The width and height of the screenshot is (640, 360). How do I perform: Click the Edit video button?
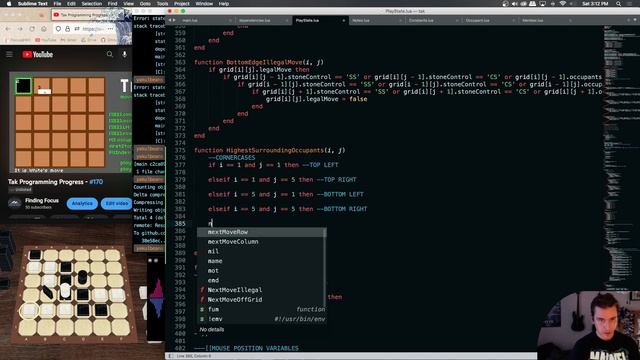116,203
